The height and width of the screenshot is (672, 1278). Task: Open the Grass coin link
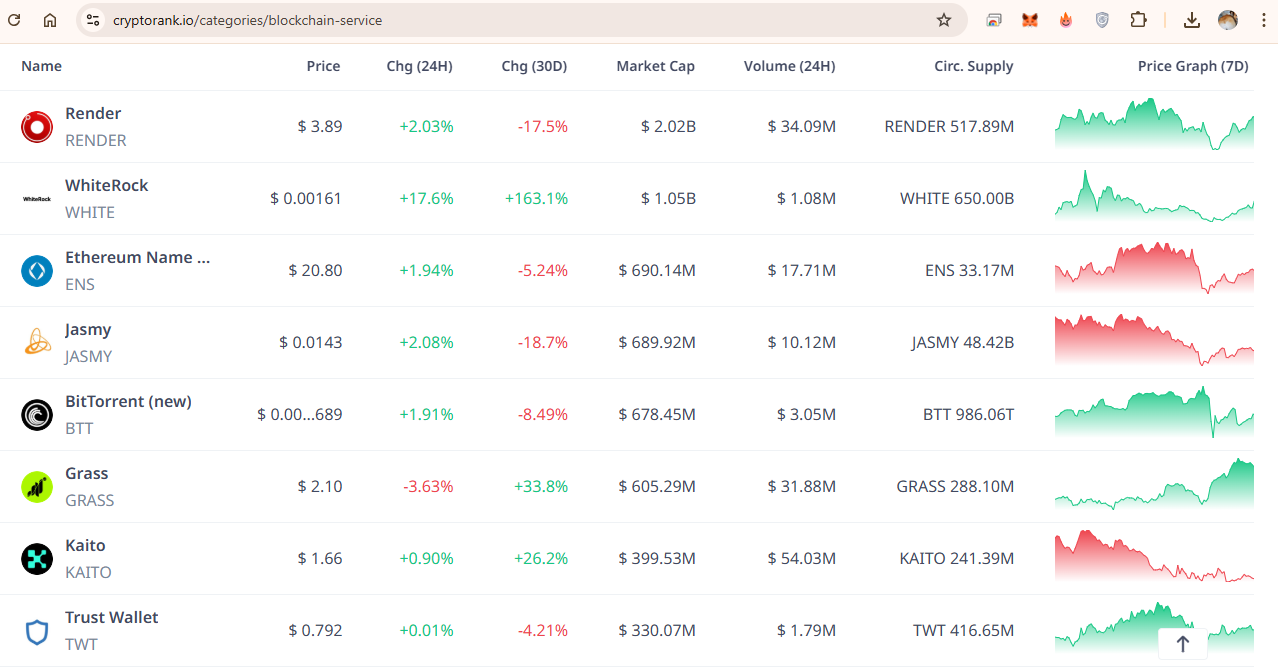point(86,473)
